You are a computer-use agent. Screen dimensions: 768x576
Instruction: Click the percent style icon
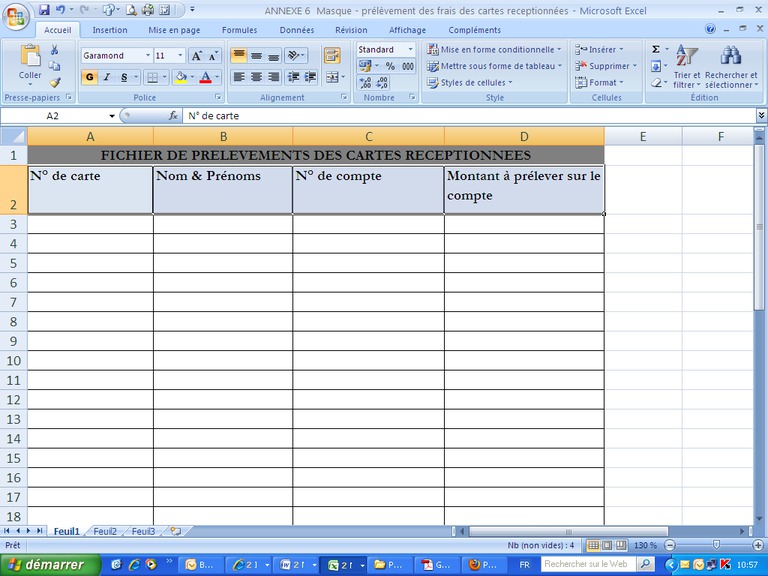pos(390,66)
